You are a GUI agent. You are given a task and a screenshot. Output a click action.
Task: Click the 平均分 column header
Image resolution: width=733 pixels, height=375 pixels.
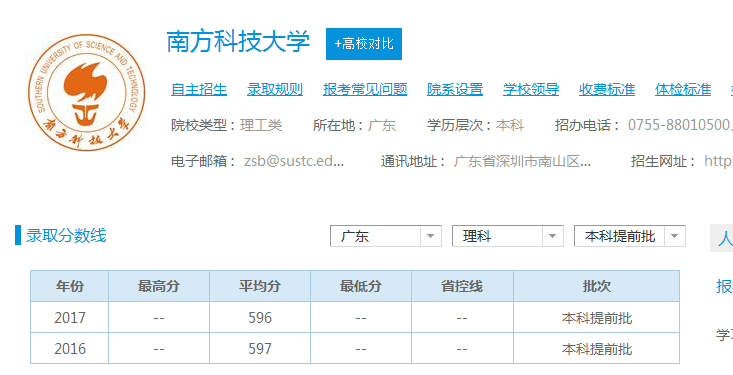(x=260, y=286)
